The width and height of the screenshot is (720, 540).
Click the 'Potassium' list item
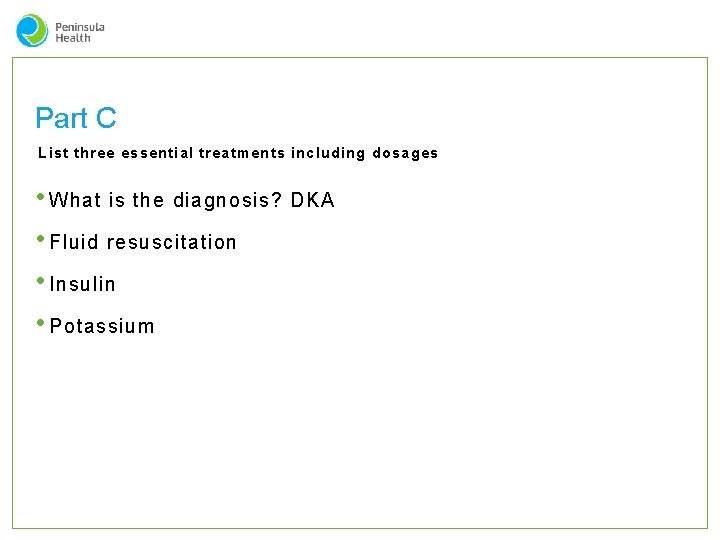[x=102, y=326]
